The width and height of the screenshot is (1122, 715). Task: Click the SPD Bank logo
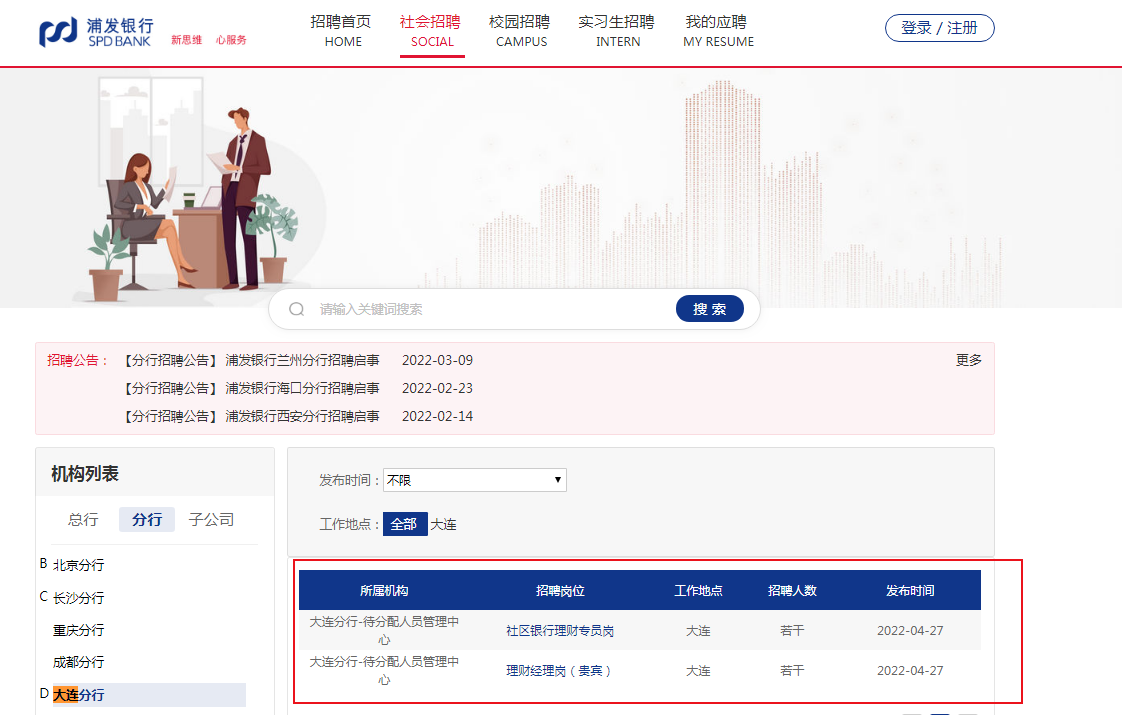(96, 32)
